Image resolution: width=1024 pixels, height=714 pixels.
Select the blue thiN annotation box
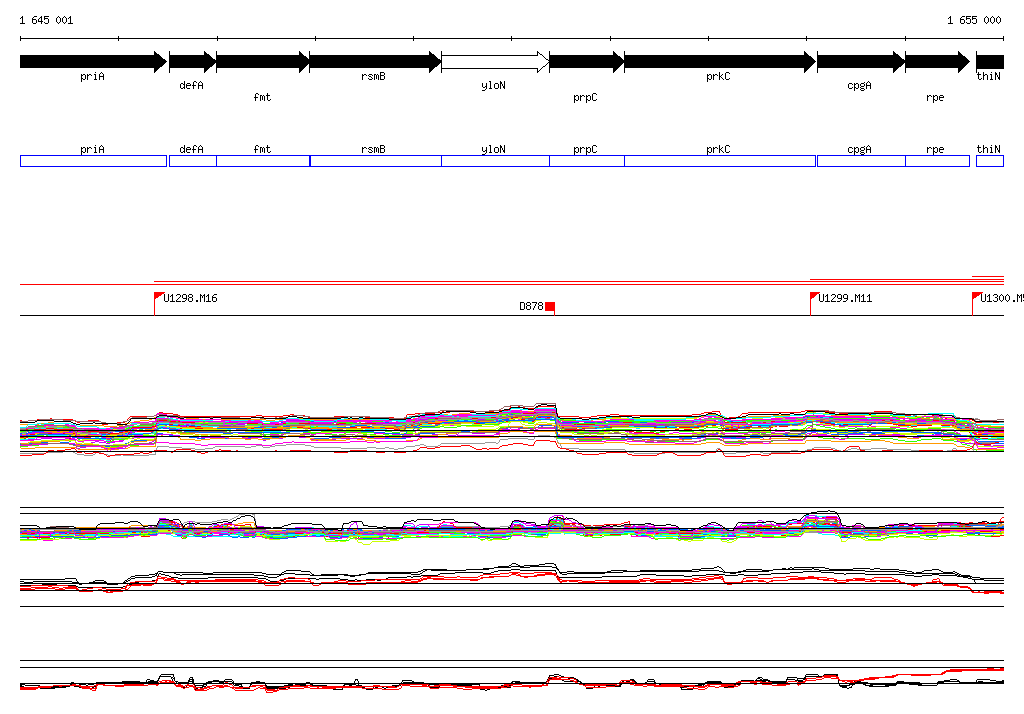pyautogui.click(x=990, y=161)
